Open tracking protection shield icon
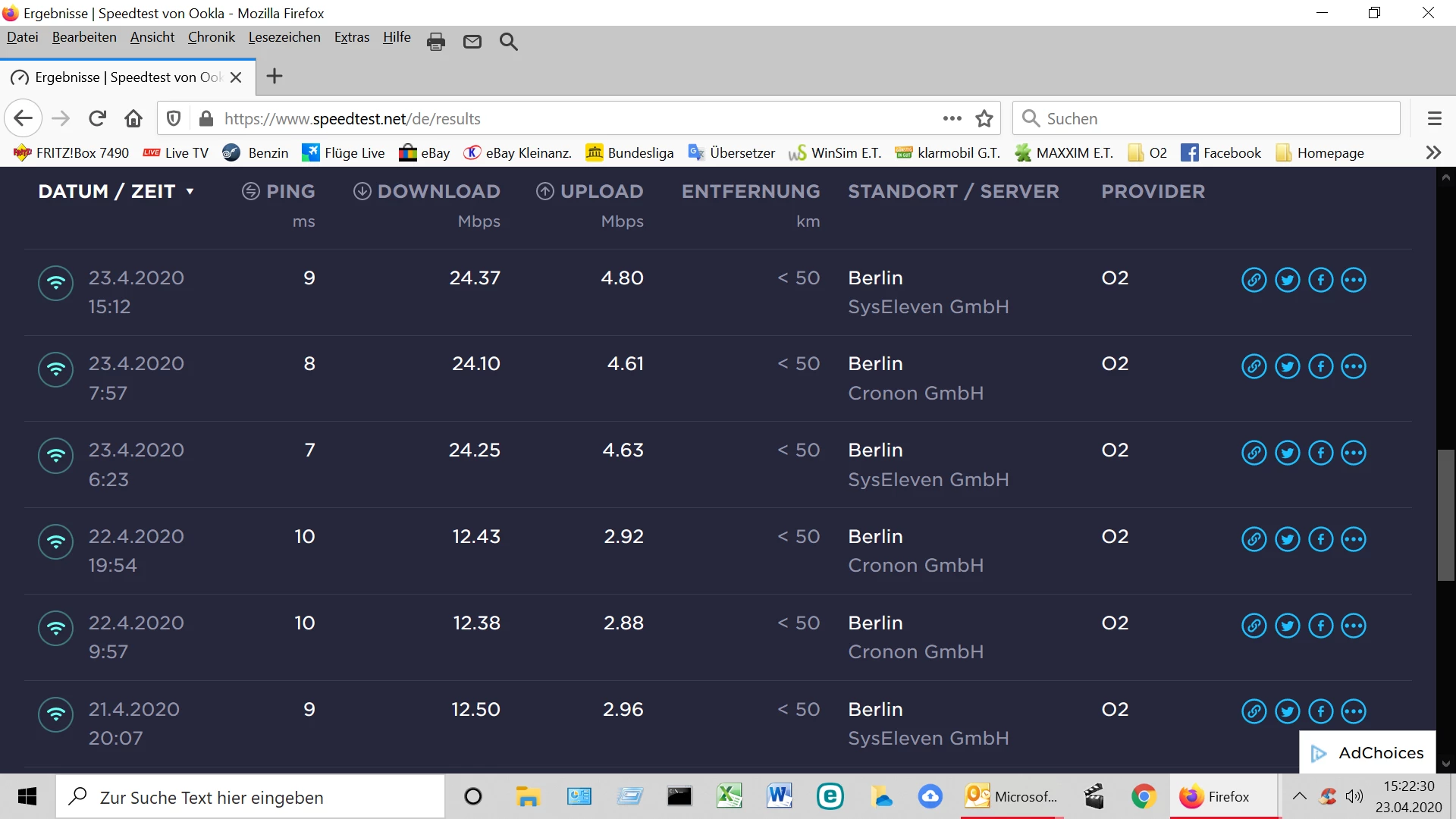This screenshot has height=819, width=1456. (x=174, y=118)
